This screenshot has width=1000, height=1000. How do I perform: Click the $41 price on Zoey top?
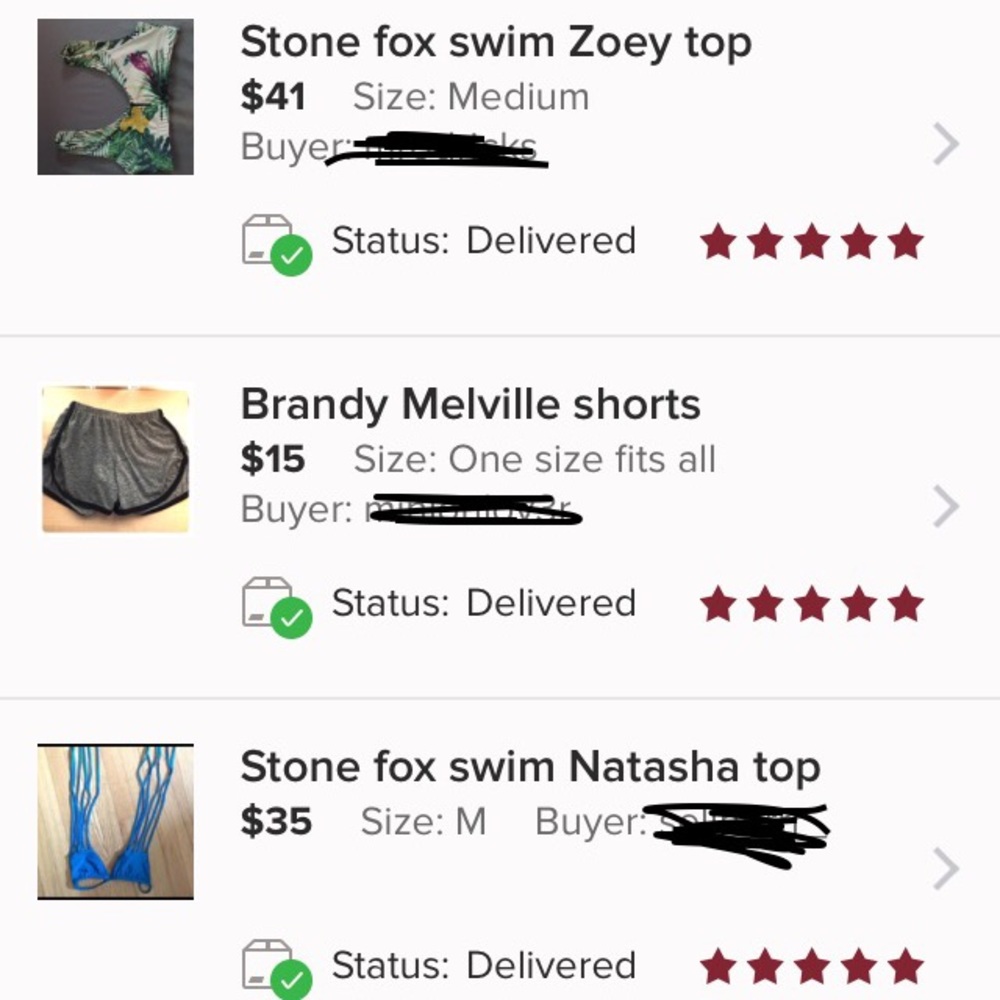[x=272, y=96]
